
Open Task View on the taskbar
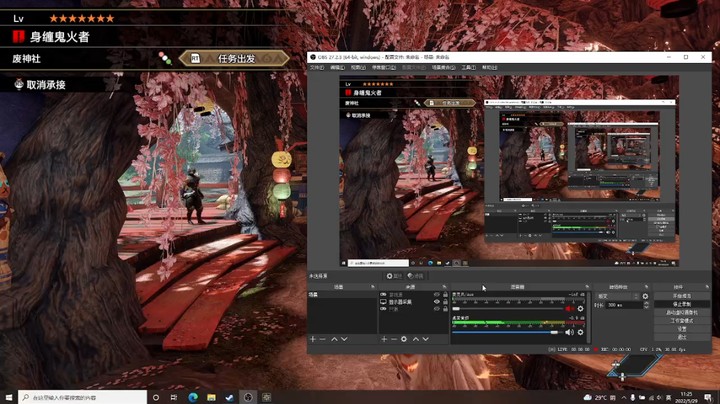coord(174,397)
